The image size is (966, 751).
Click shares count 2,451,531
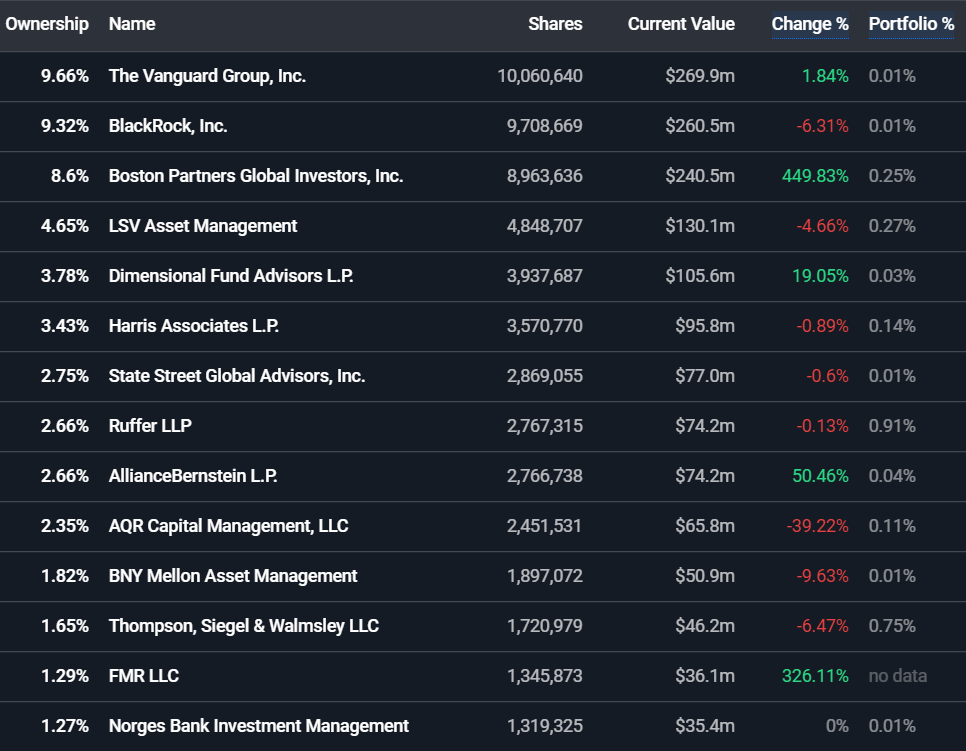click(545, 526)
